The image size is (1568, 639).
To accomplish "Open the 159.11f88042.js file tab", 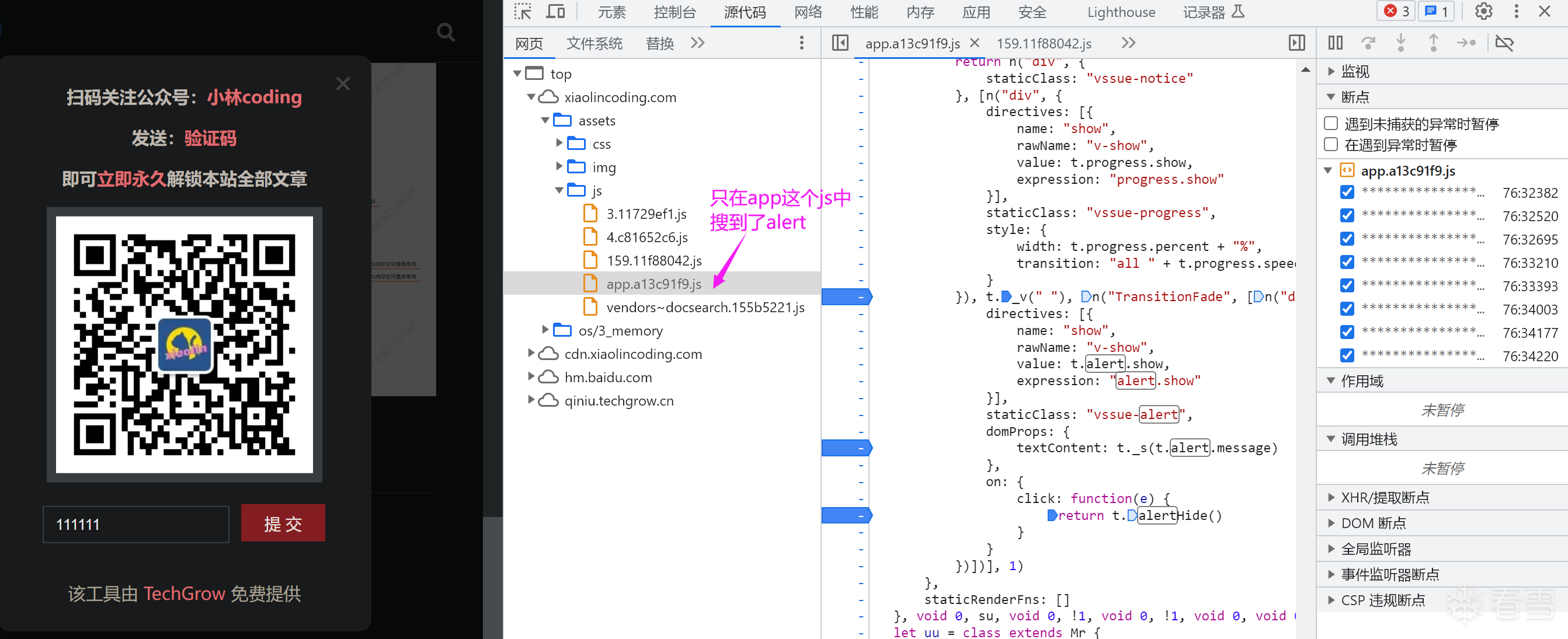I will (x=1044, y=43).
